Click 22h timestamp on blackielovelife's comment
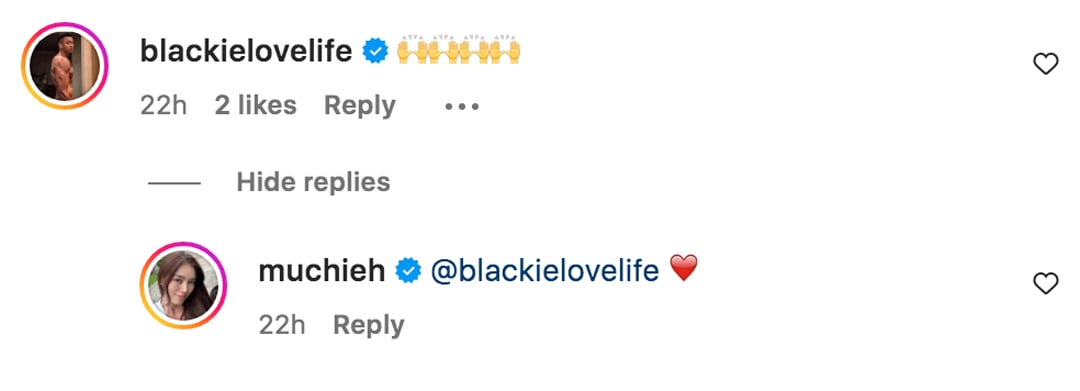This screenshot has height=391, width=1080. tap(164, 106)
